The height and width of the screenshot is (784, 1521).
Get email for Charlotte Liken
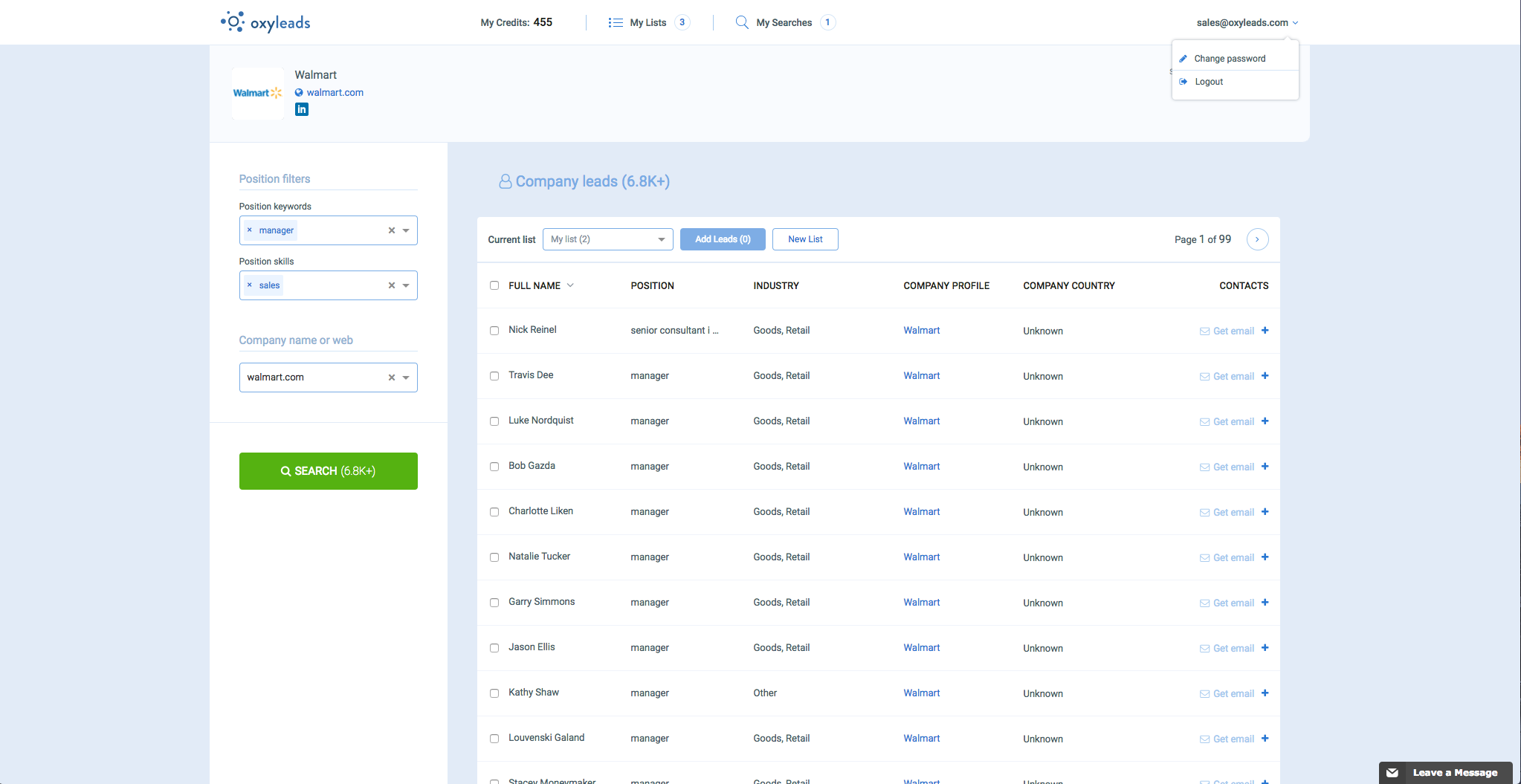coord(1227,512)
